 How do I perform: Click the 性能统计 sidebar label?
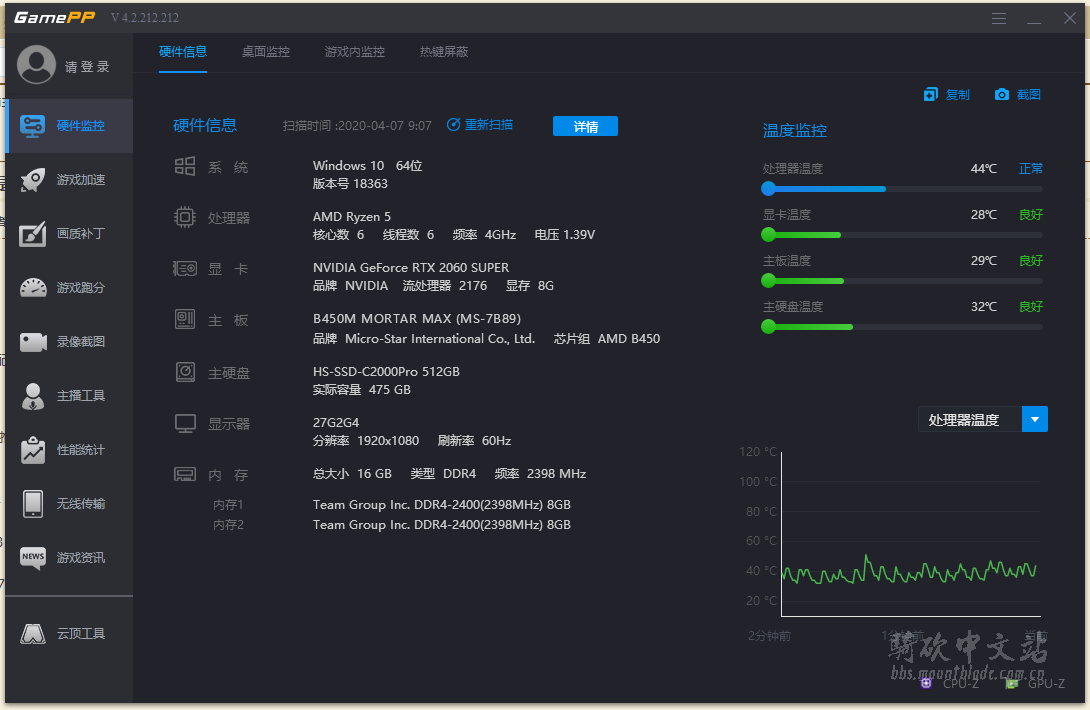pos(81,450)
